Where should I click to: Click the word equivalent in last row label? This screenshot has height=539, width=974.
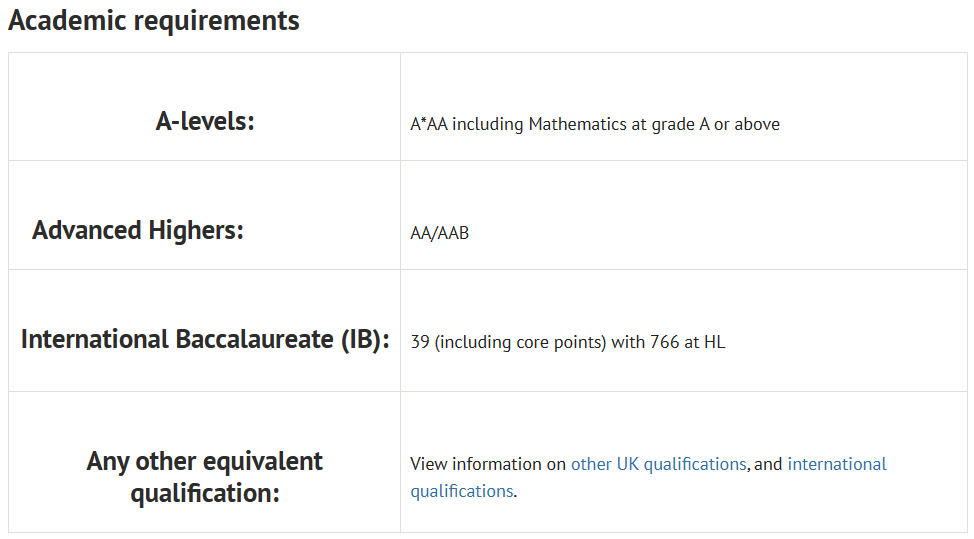click(263, 462)
